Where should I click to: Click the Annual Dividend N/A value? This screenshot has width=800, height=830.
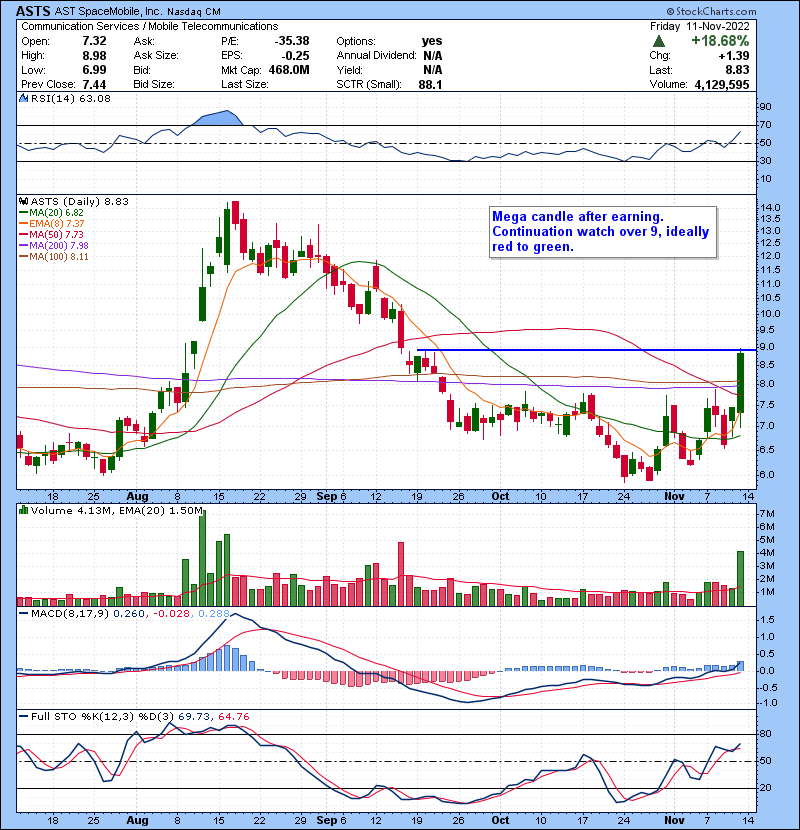pyautogui.click(x=433, y=56)
